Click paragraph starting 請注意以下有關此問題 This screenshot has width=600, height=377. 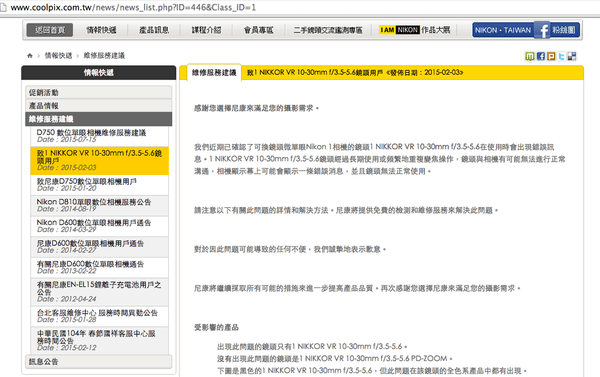346,210
